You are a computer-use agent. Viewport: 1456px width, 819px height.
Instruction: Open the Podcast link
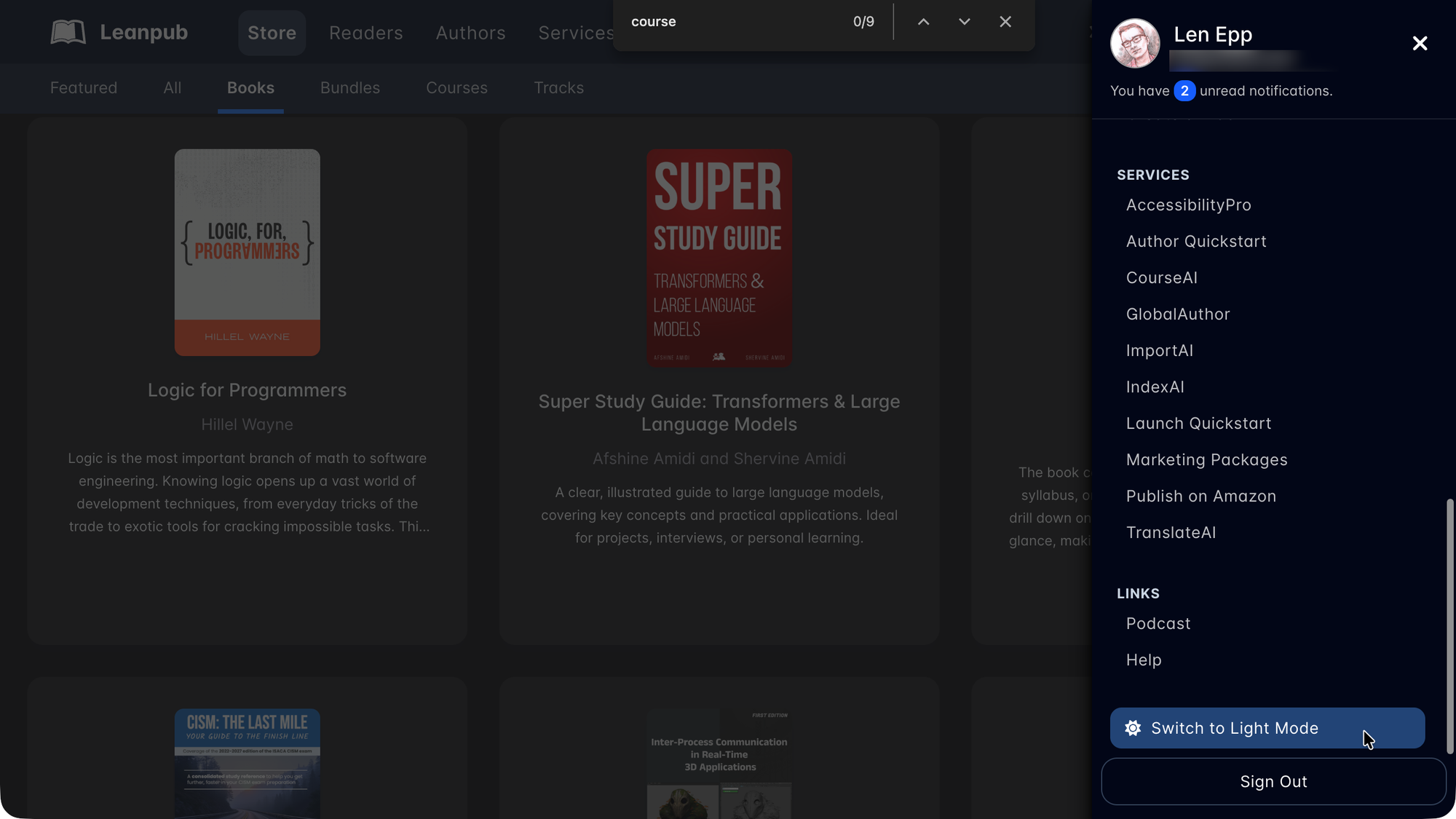pos(1158,624)
